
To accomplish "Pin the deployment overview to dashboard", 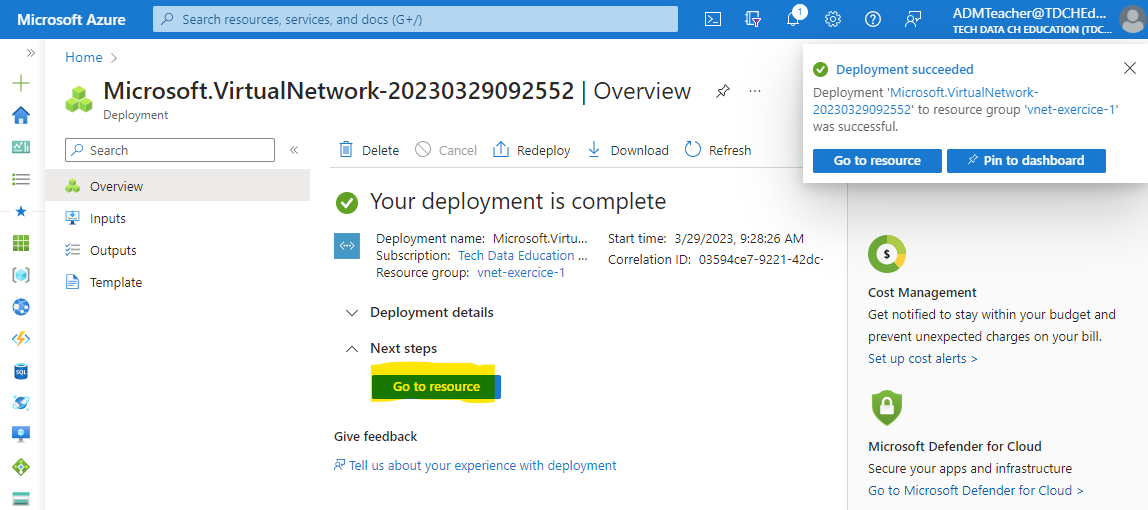I will (723, 91).
